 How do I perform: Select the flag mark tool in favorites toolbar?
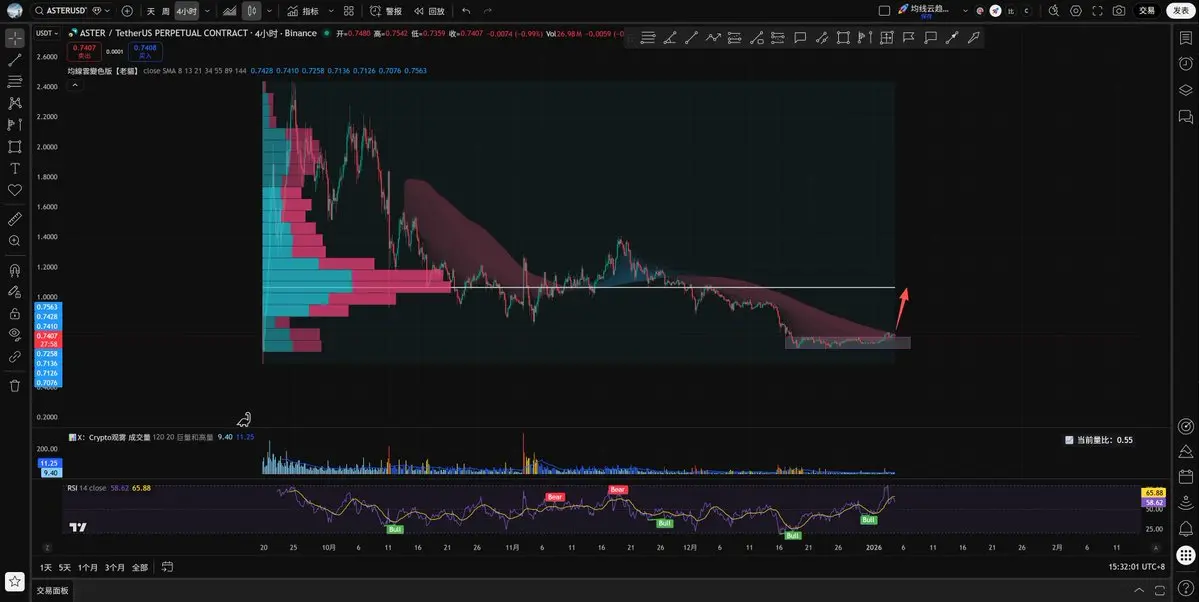[x=908, y=37]
